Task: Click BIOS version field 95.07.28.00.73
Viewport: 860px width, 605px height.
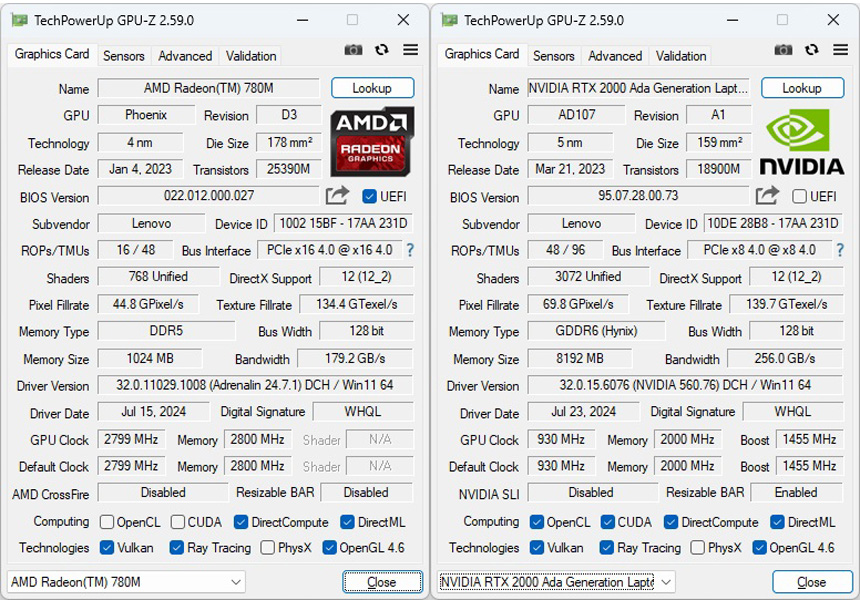Action: [x=638, y=196]
